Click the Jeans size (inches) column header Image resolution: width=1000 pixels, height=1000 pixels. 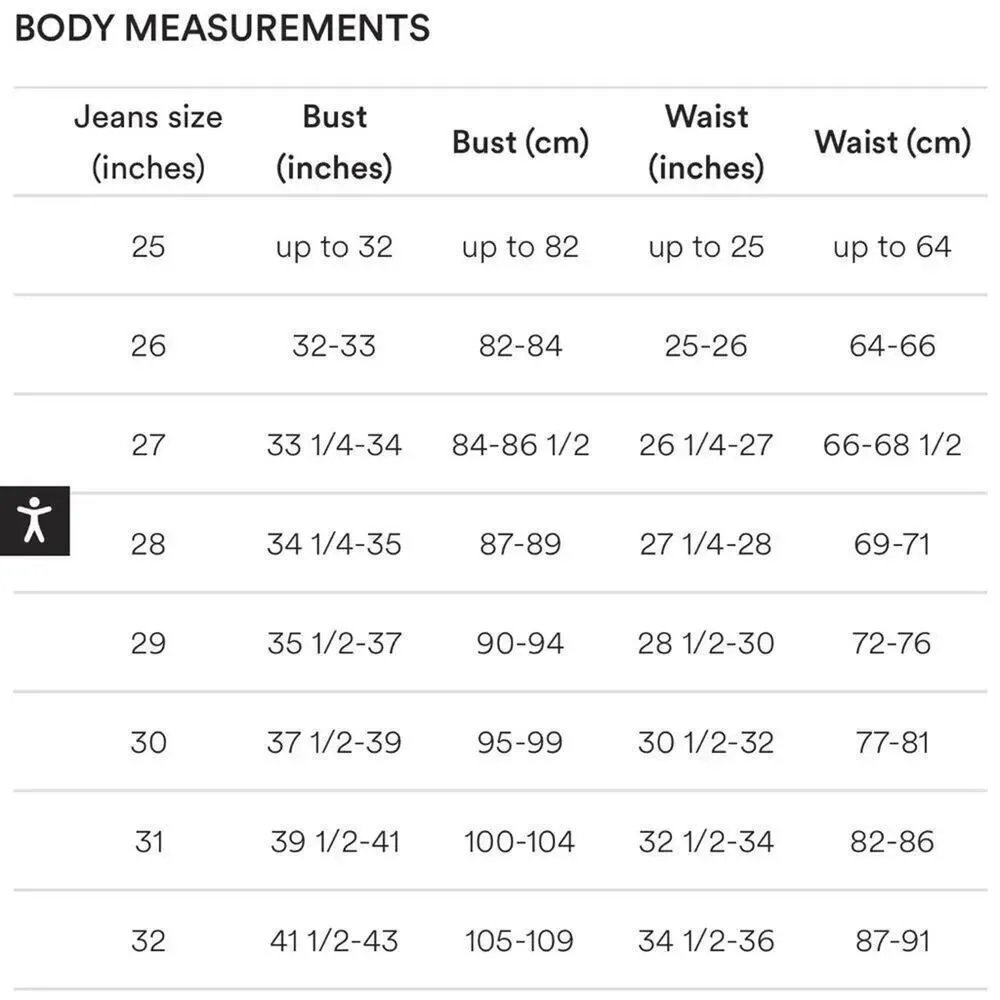coord(148,142)
